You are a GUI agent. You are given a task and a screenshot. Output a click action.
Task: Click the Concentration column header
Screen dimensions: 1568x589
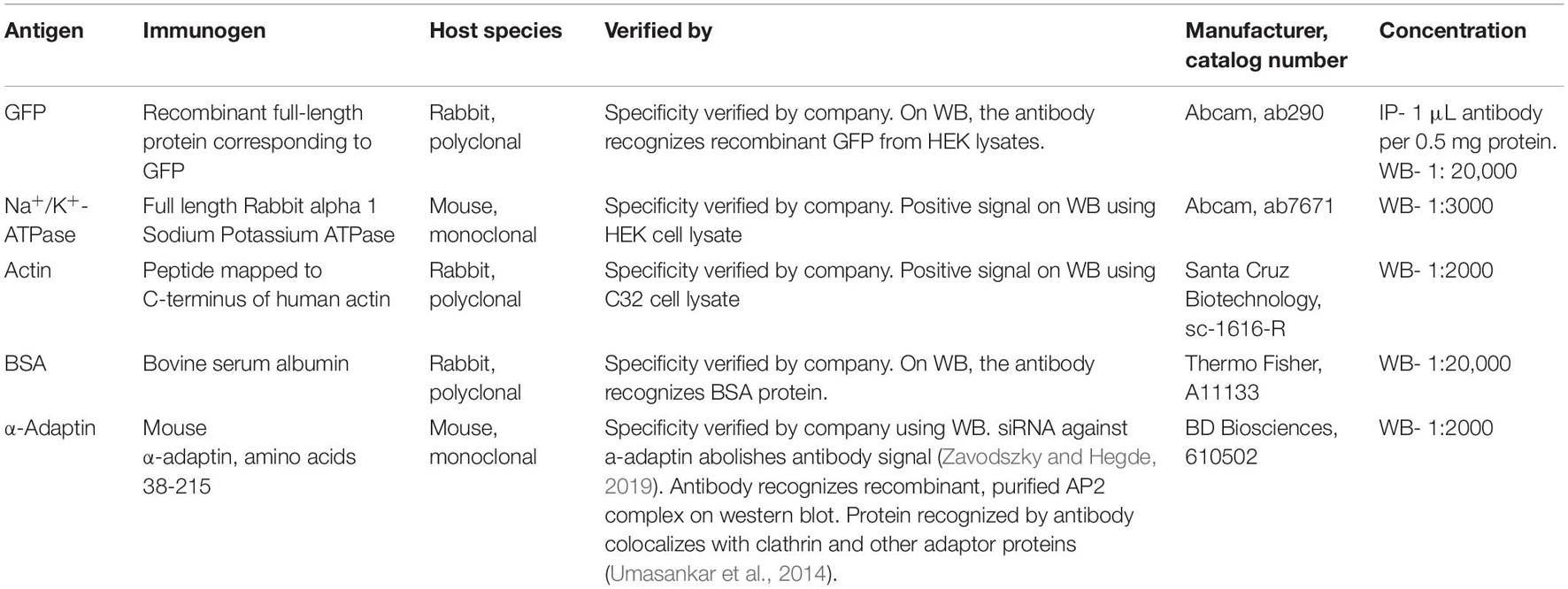tap(1452, 31)
